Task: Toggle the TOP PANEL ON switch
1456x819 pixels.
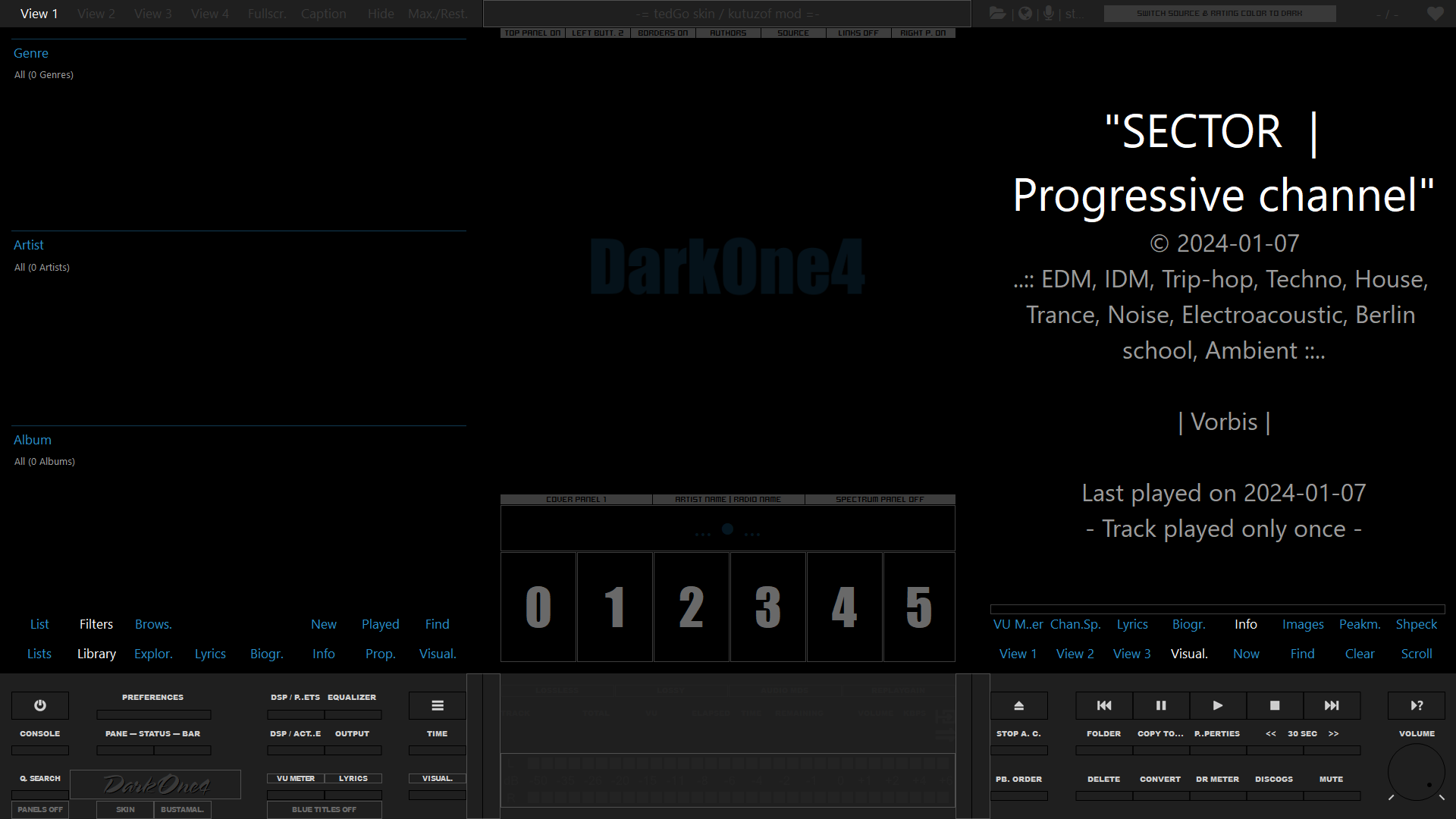Action: click(532, 33)
